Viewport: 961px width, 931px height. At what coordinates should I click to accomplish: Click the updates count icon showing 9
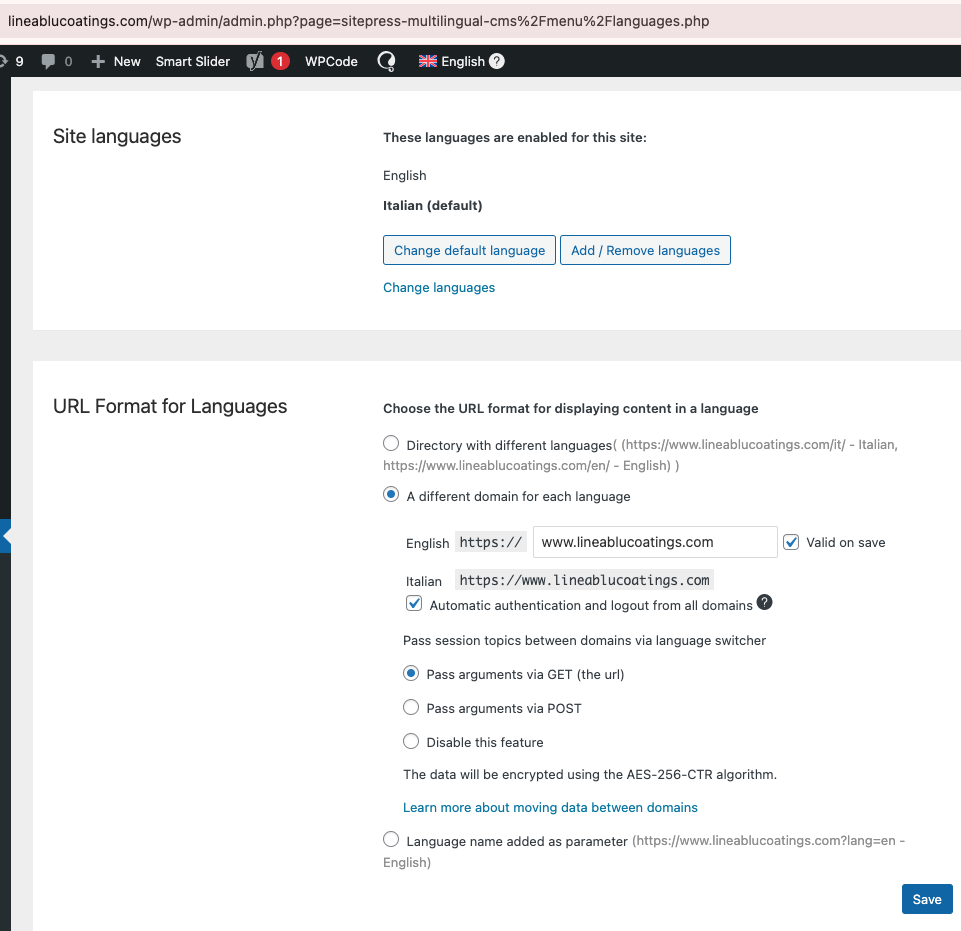[x=12, y=61]
